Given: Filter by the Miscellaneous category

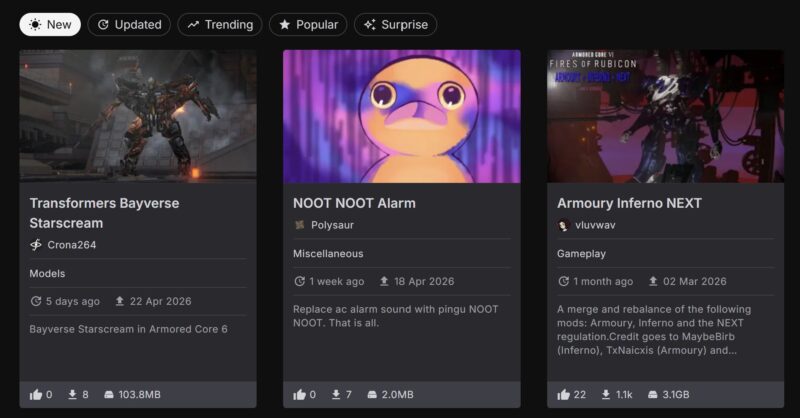Looking at the screenshot, I should click(x=328, y=254).
